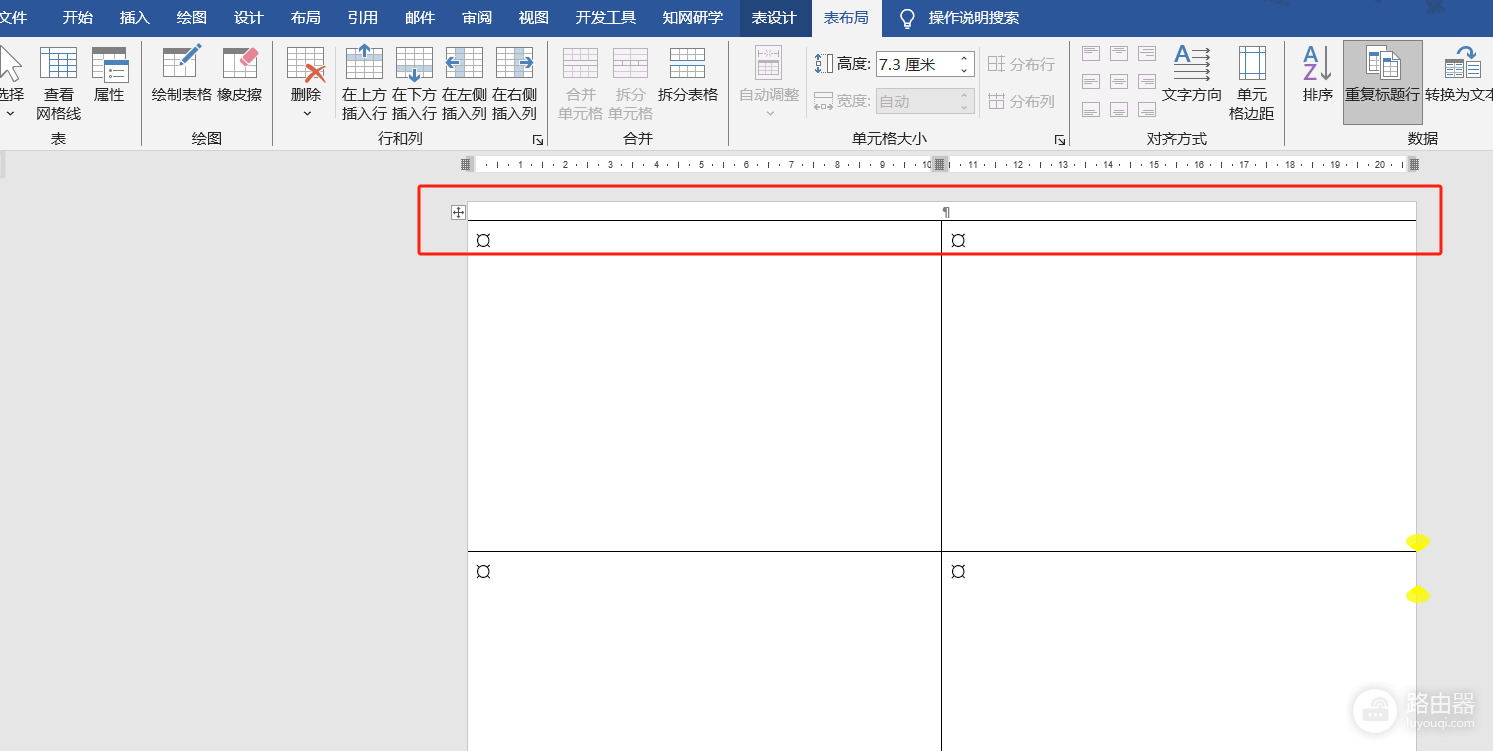Viewport: 1493px width, 751px height.
Task: Open the 开始 (Home) tab
Action: point(78,18)
